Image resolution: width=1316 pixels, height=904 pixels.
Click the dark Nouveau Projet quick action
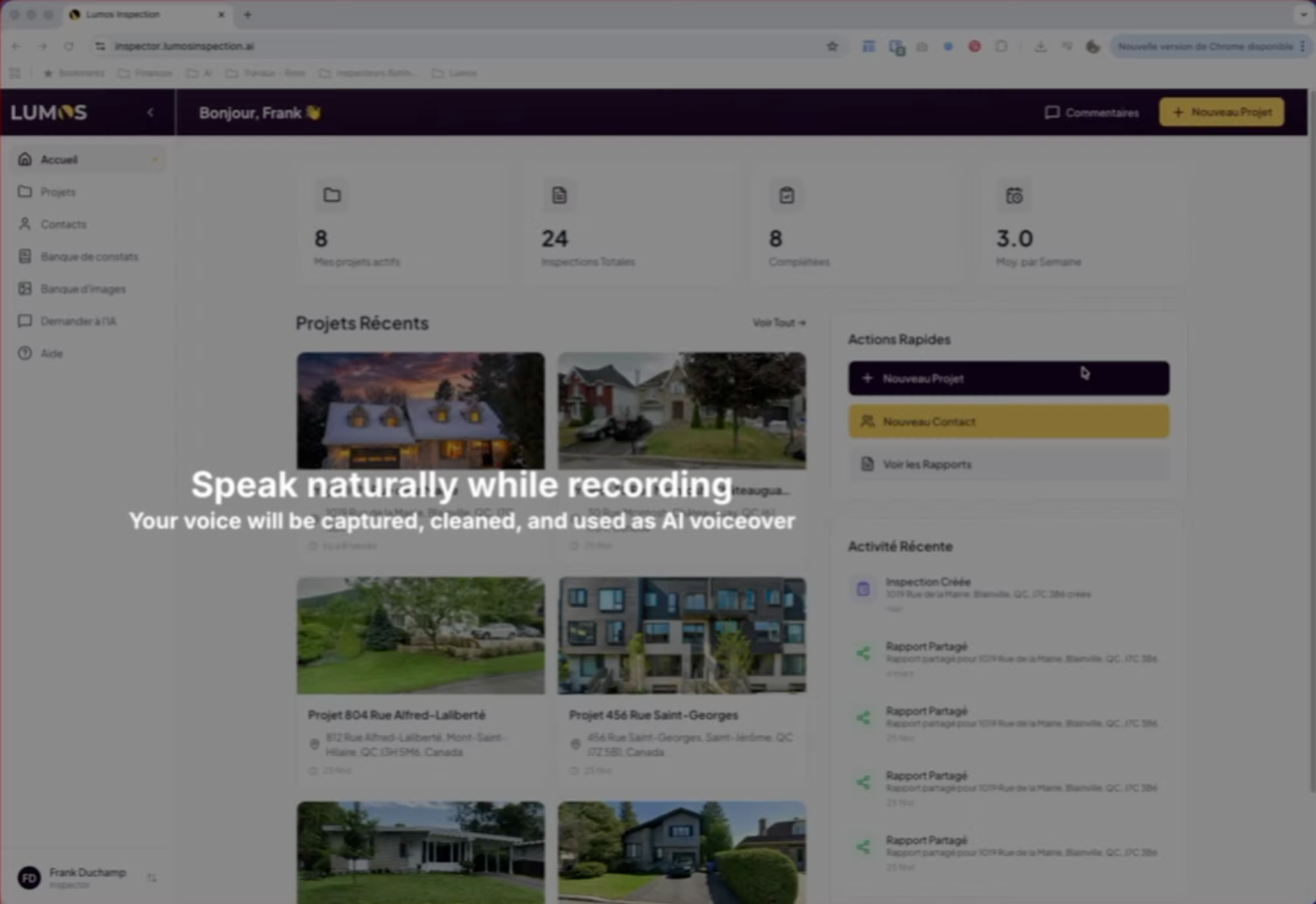[x=1008, y=378]
